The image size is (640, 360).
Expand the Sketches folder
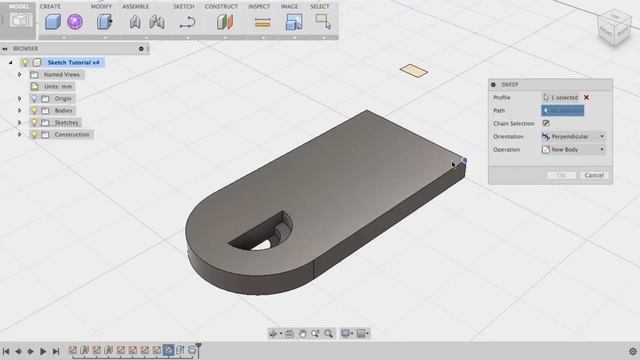19,122
